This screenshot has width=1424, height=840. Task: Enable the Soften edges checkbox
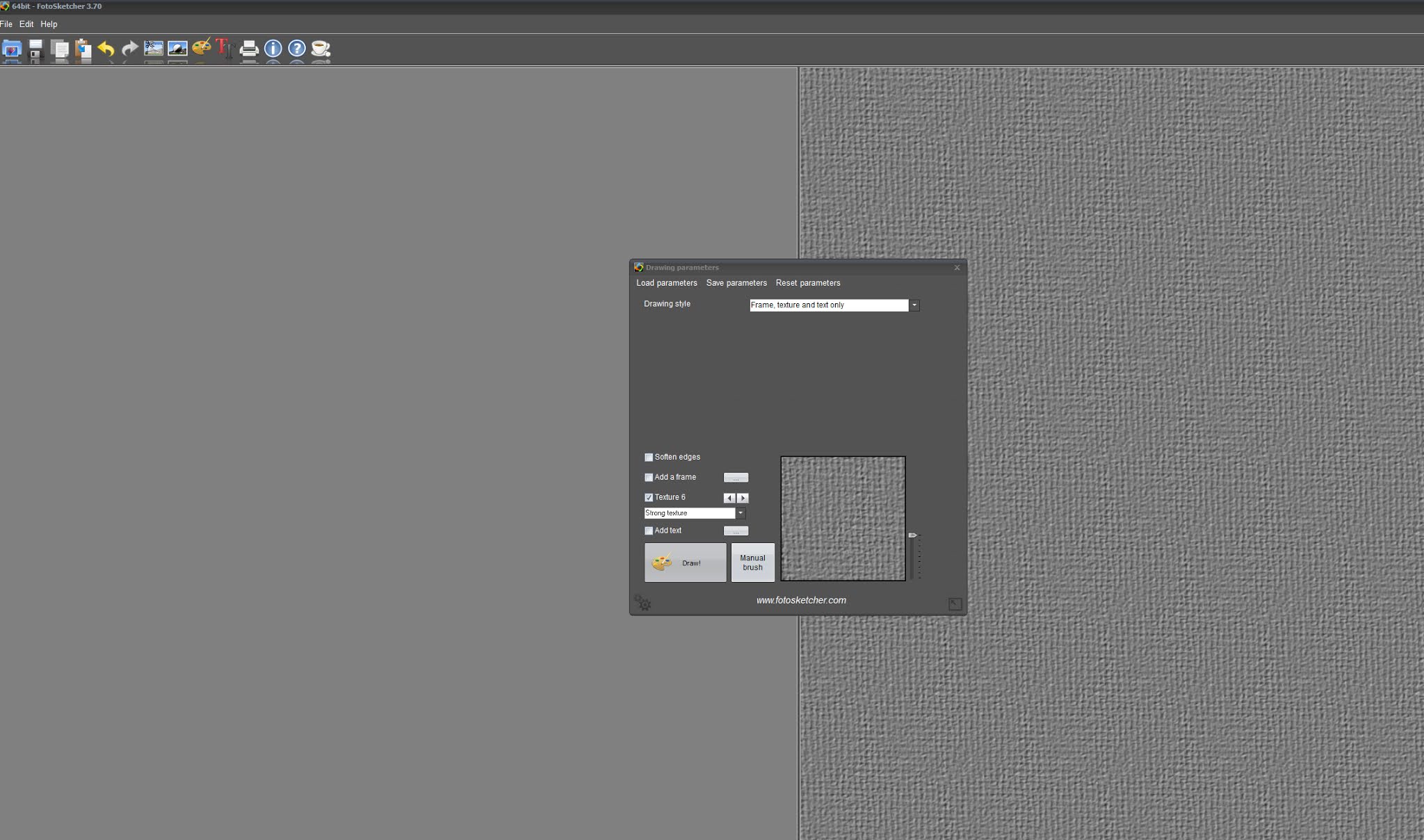point(649,458)
